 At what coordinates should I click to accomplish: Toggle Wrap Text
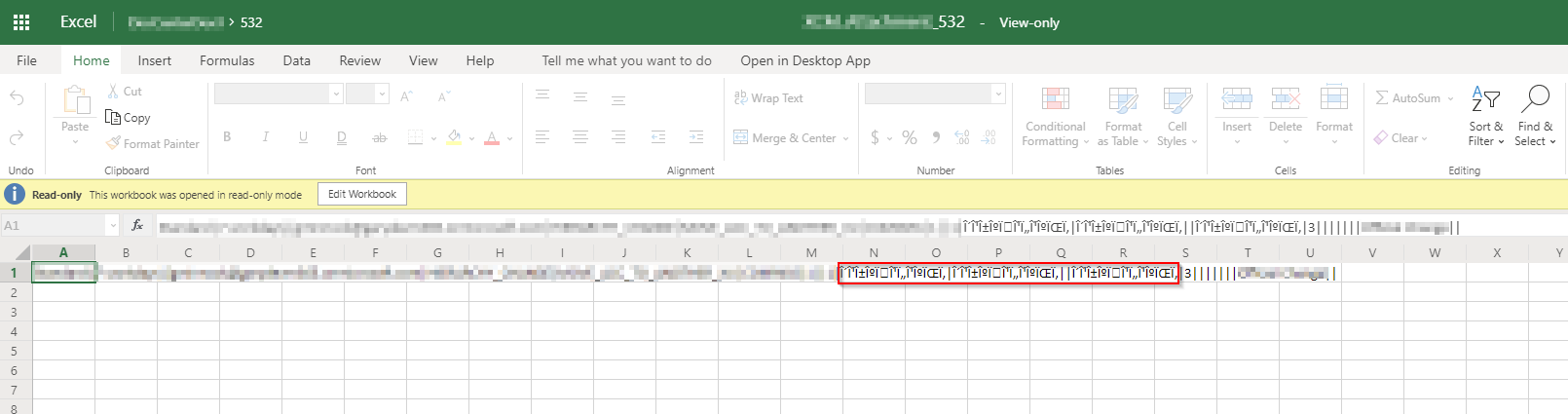coord(768,97)
